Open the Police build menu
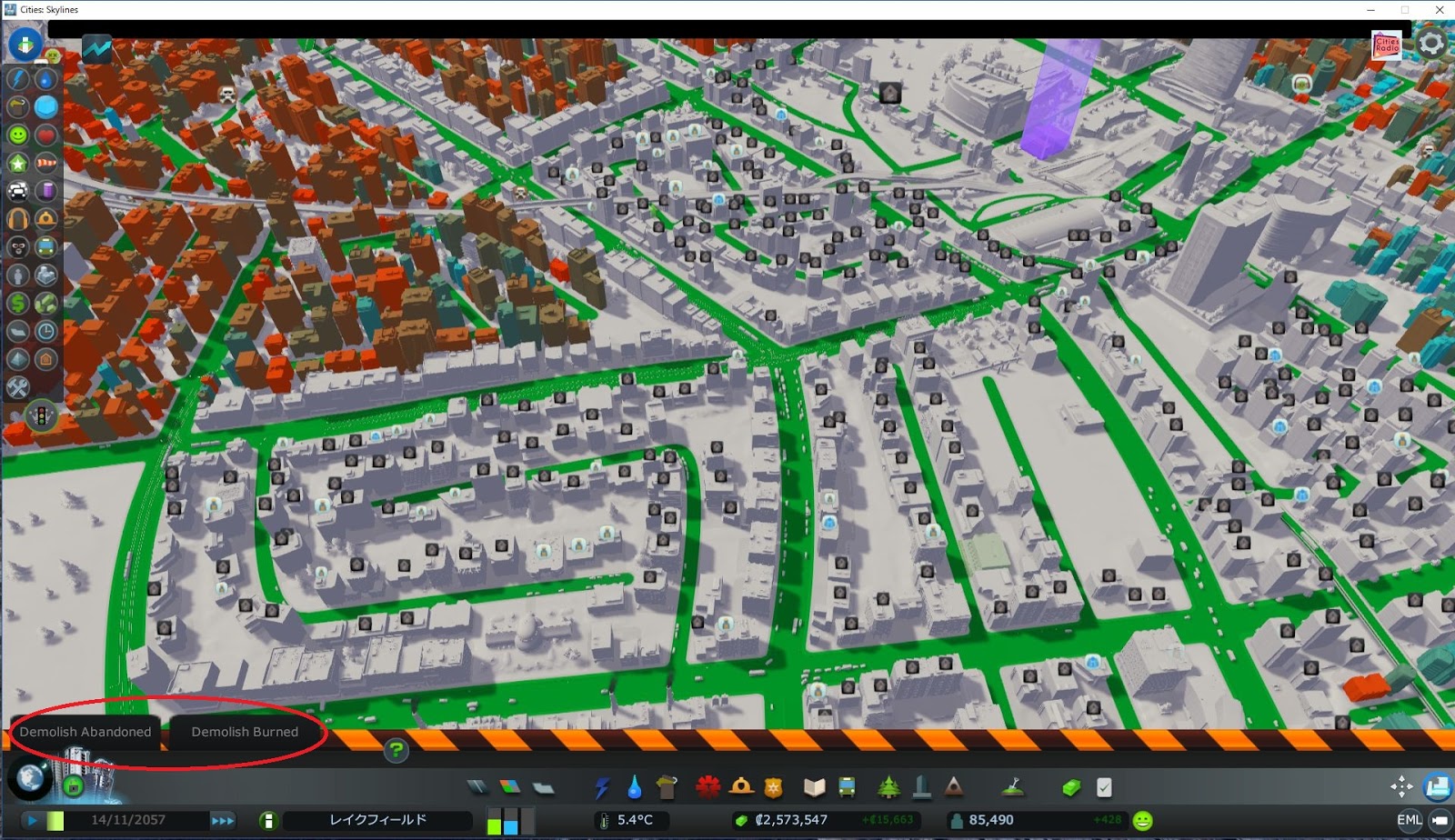The image size is (1455, 840). pyautogui.click(x=774, y=787)
